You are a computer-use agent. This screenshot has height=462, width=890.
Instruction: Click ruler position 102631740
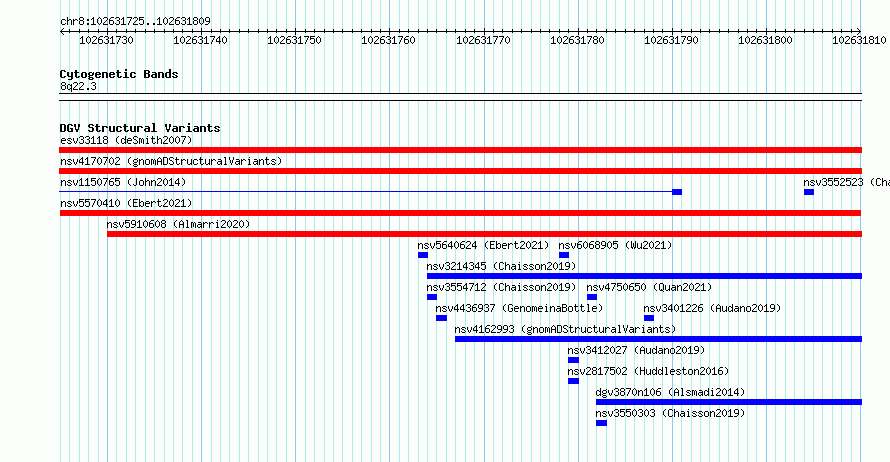click(x=200, y=40)
